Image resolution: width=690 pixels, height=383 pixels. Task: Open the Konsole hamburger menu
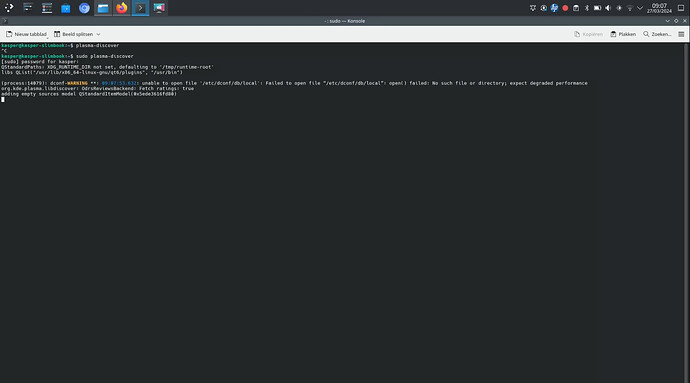coord(681,34)
